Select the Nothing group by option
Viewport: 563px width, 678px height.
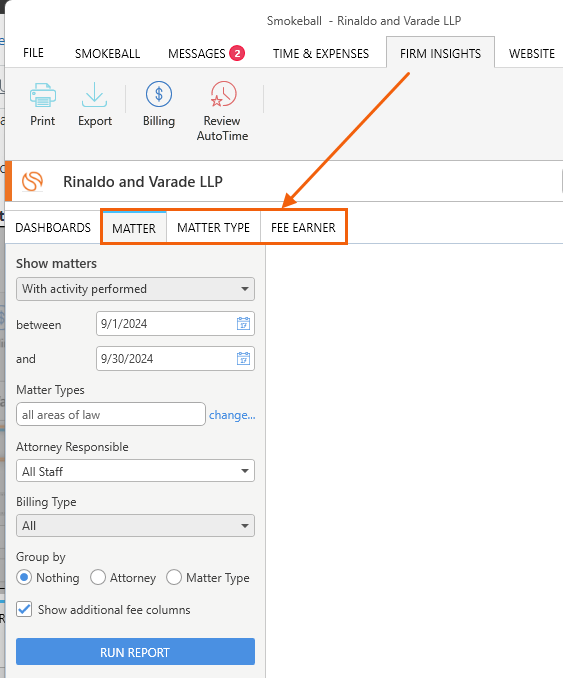[24, 577]
